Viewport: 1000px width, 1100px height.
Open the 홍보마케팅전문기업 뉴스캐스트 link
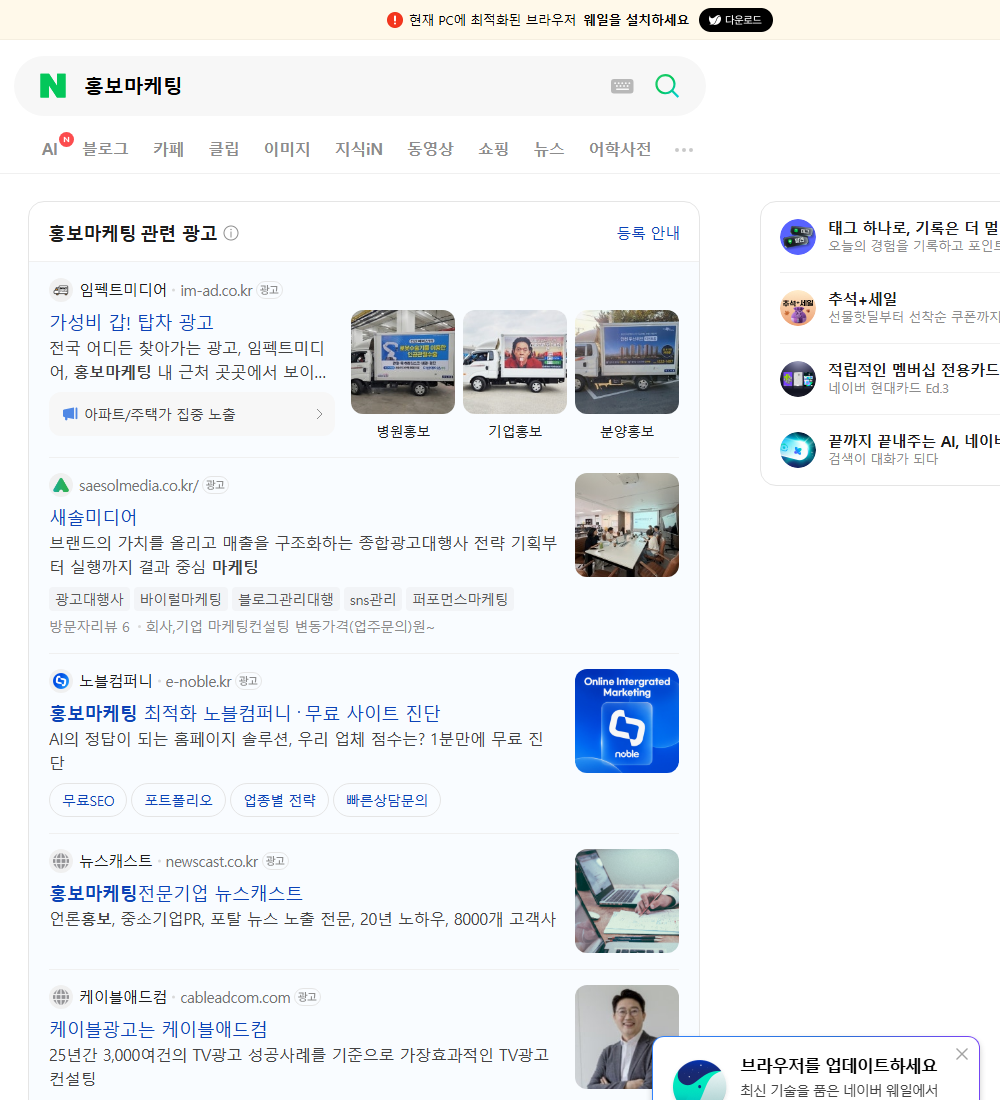point(176,892)
